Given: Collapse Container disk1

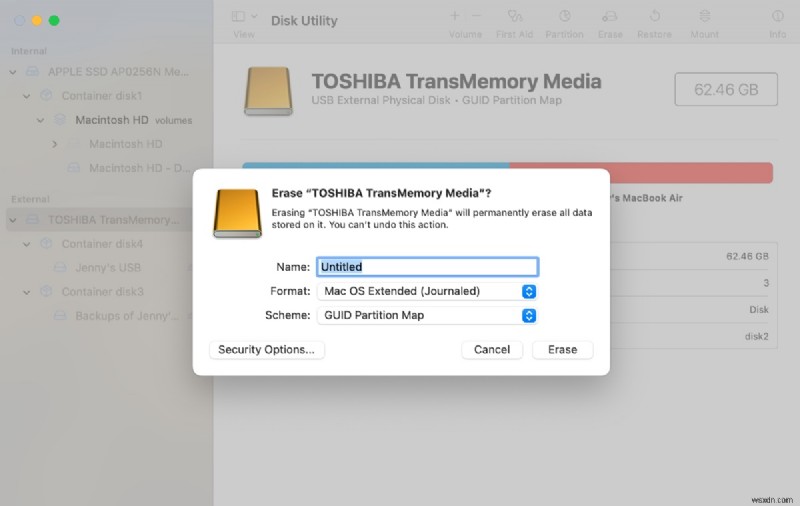Looking at the screenshot, I should pyautogui.click(x=27, y=96).
